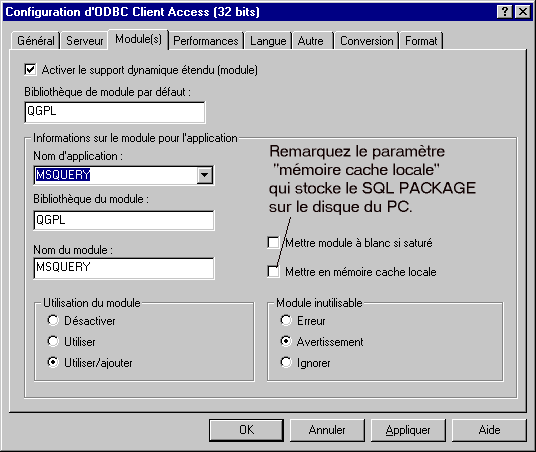Choose the Utiliser radio option
This screenshot has height=452, width=536.
click(53, 341)
